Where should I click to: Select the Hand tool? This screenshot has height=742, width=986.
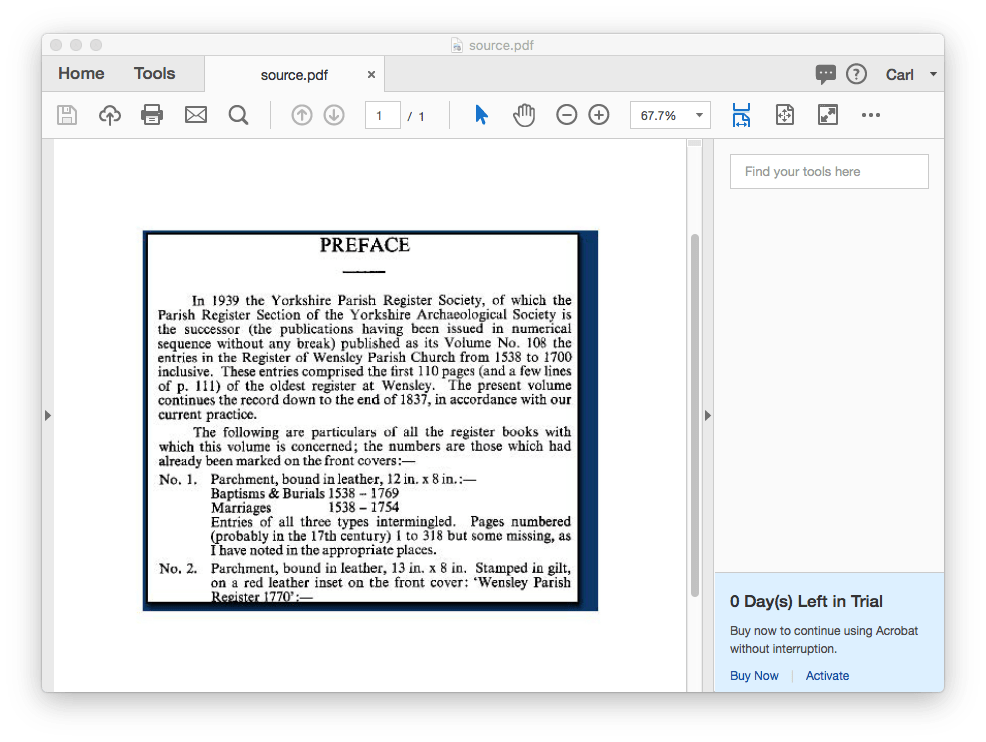[524, 114]
